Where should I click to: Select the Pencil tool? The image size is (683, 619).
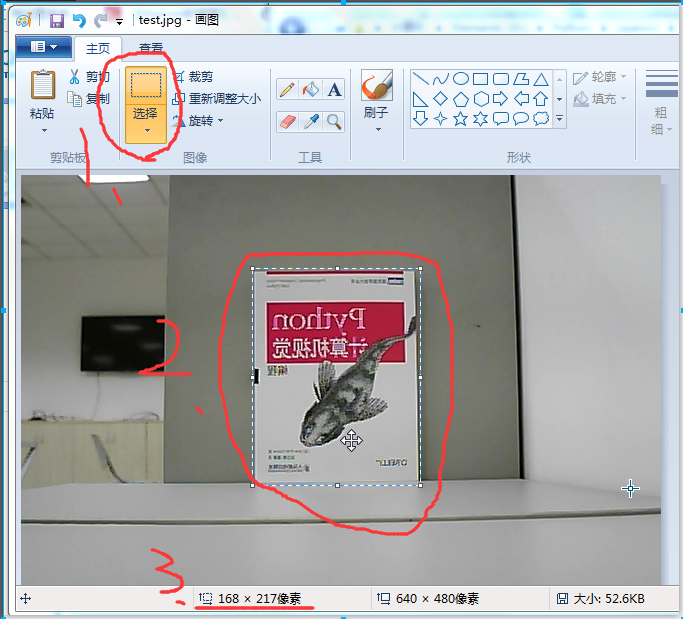(287, 90)
